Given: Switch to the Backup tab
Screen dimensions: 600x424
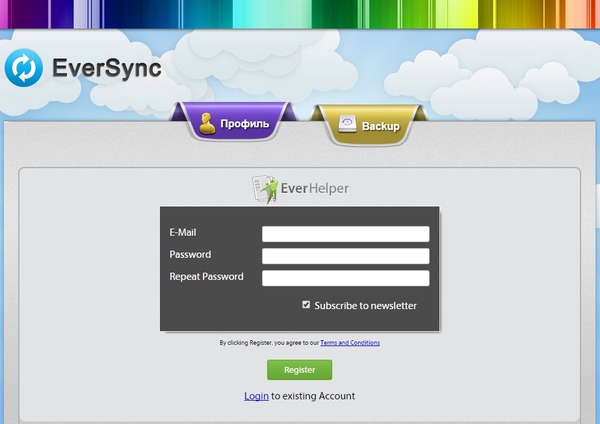Looking at the screenshot, I should click(369, 126).
